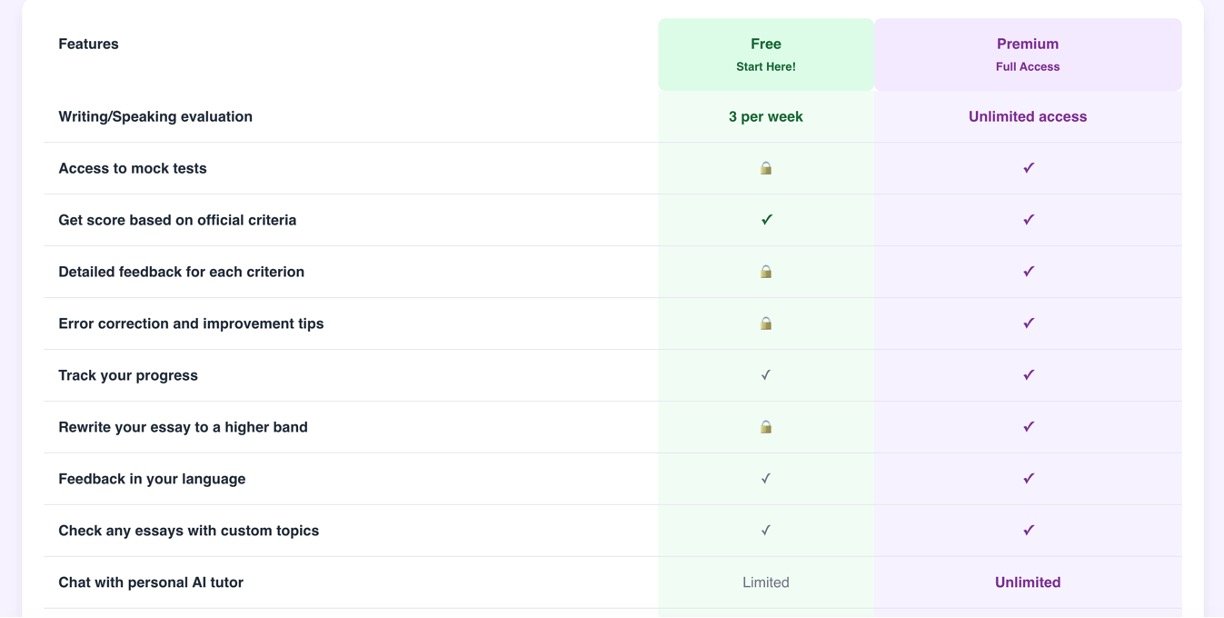Screen dimensions: 1224x618
Task: Click the 'Chat with personal AI tutor' label
Action: (151, 582)
